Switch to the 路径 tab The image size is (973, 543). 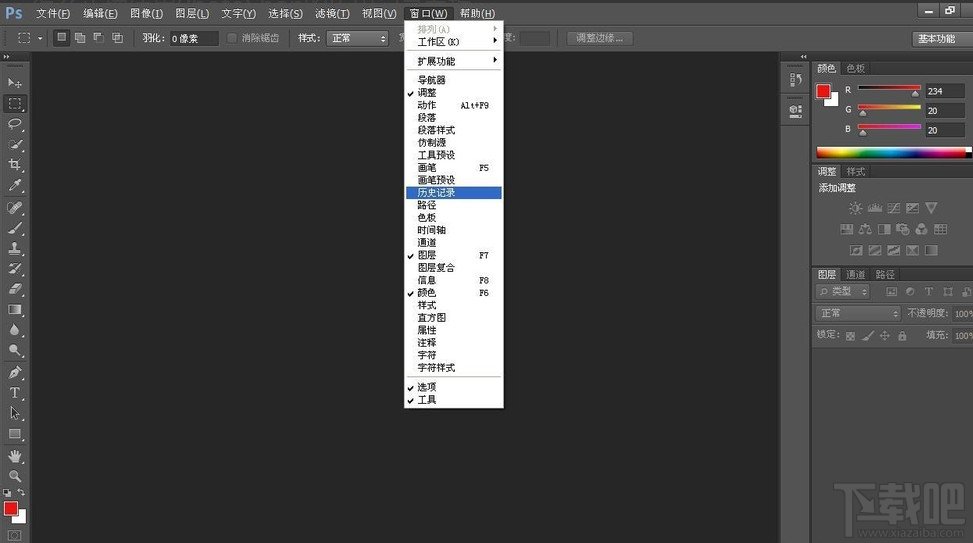885,274
